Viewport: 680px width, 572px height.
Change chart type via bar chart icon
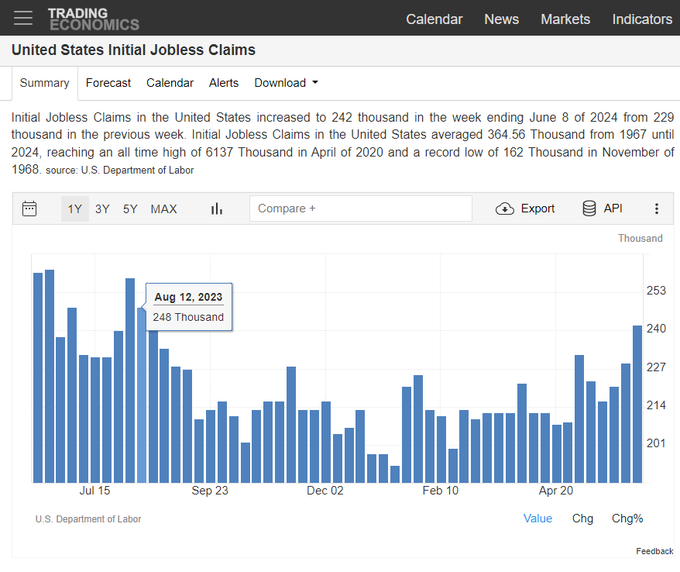coord(216,209)
